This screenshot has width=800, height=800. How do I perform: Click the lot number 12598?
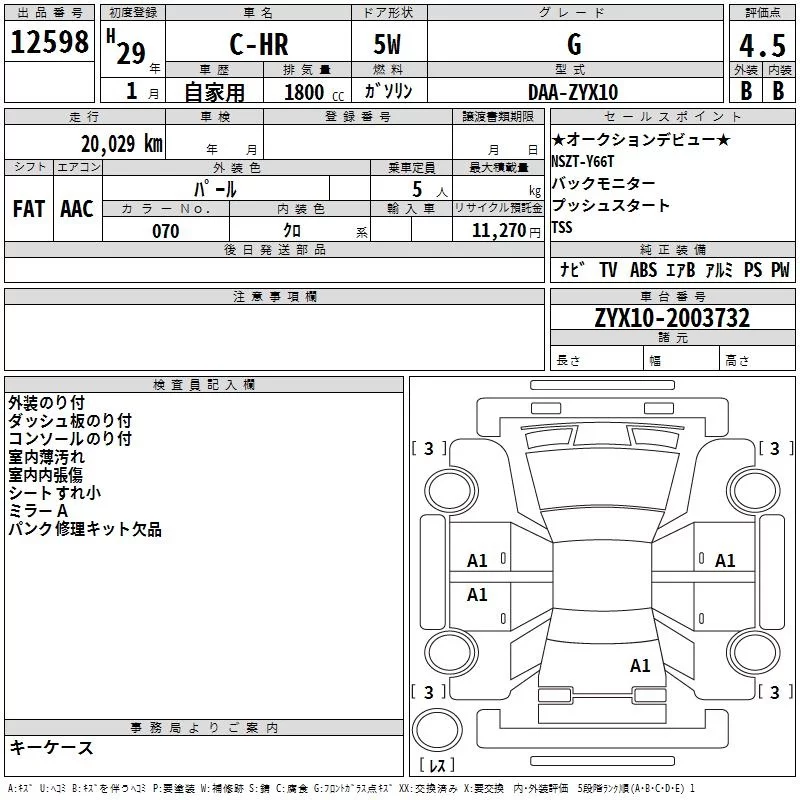49,42
